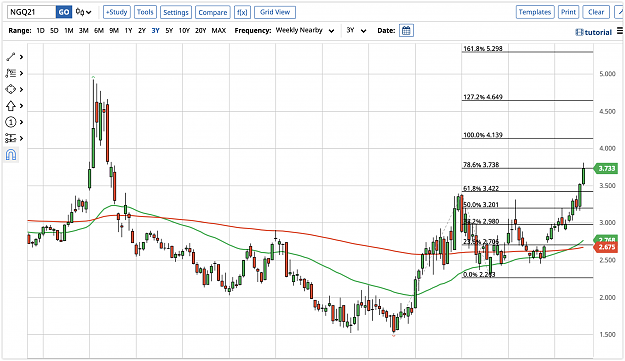This screenshot has width=625, height=361.
Task: Set range to 6M
Action: click(99, 31)
